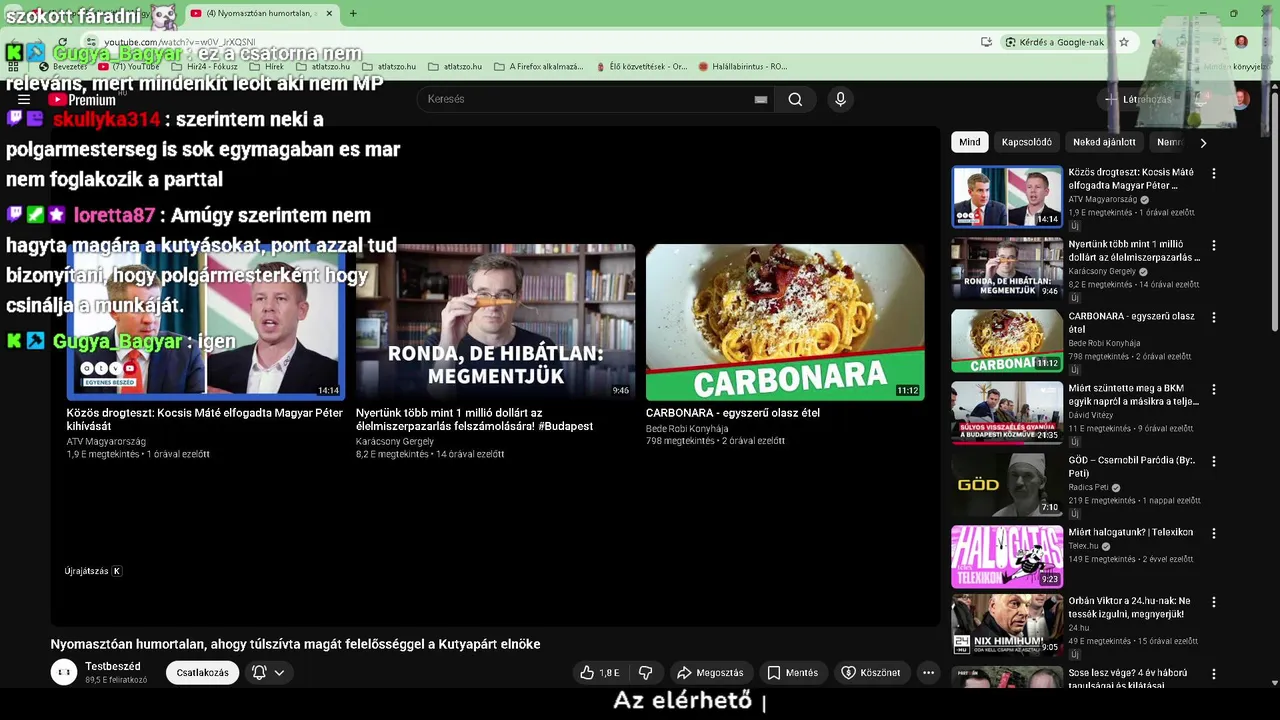Replay the video with Újrajátszás
Image resolution: width=1280 pixels, height=720 pixels.
point(93,571)
